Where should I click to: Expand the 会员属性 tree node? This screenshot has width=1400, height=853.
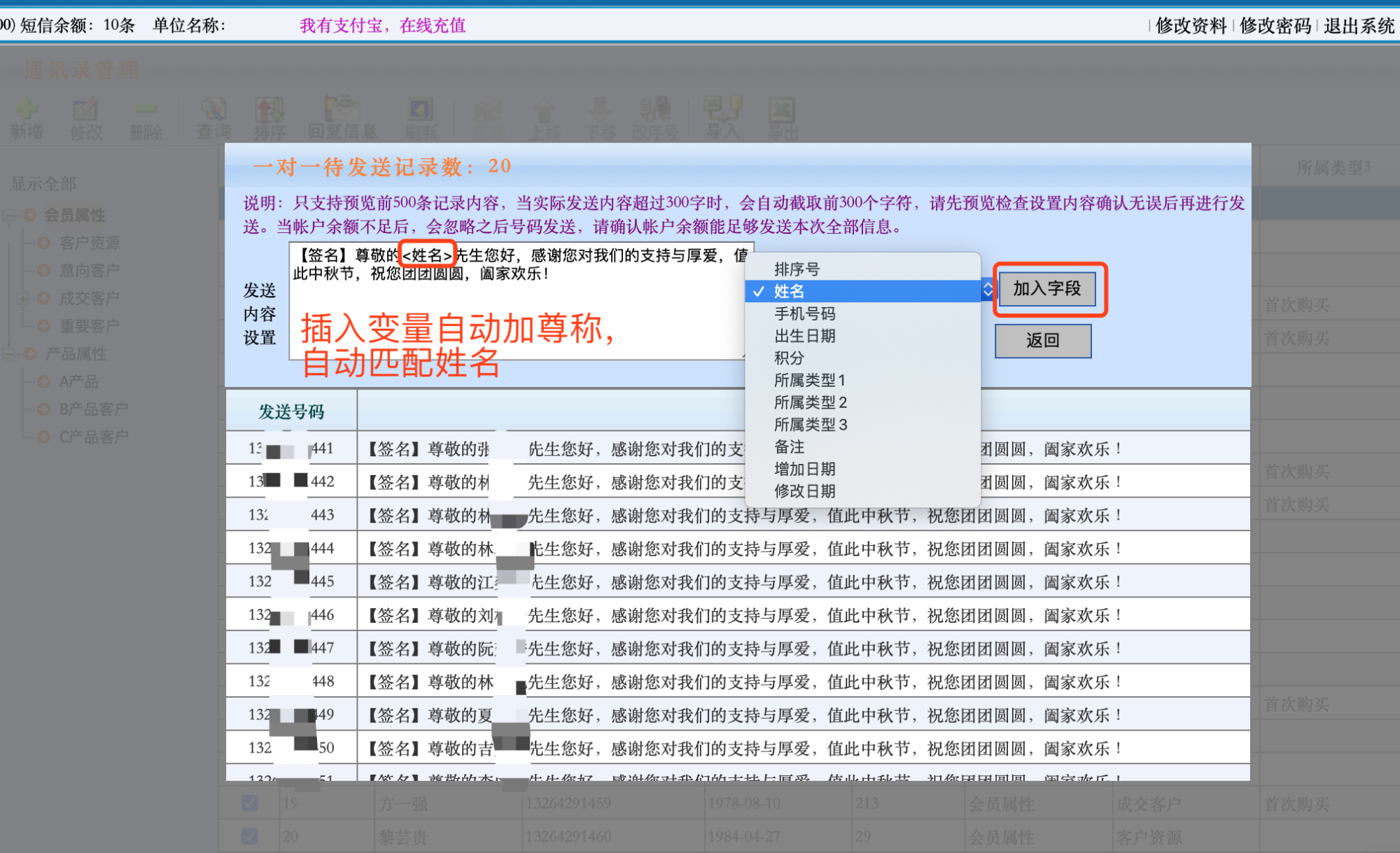point(9,215)
